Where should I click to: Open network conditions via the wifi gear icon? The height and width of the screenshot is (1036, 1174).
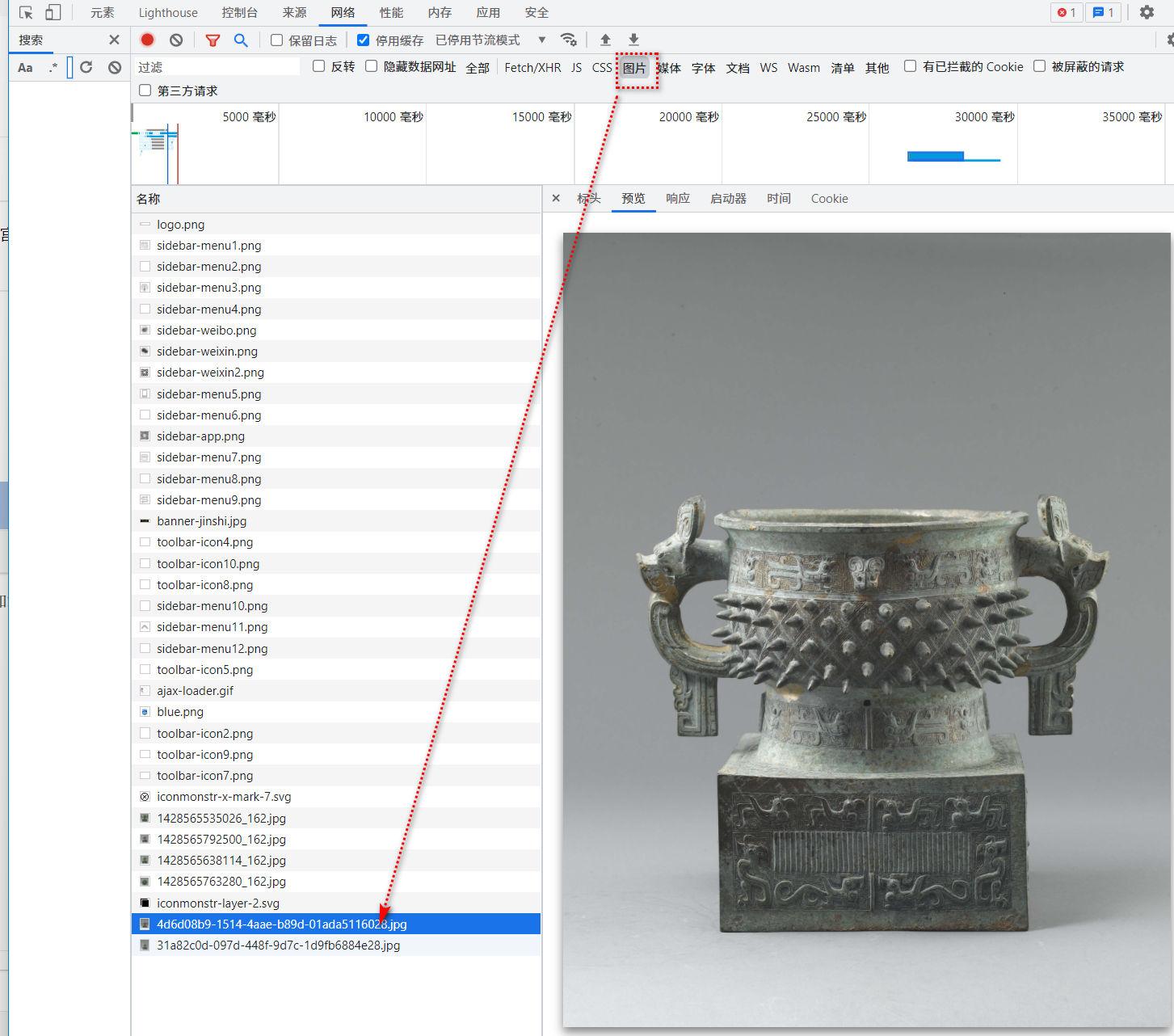click(x=569, y=40)
